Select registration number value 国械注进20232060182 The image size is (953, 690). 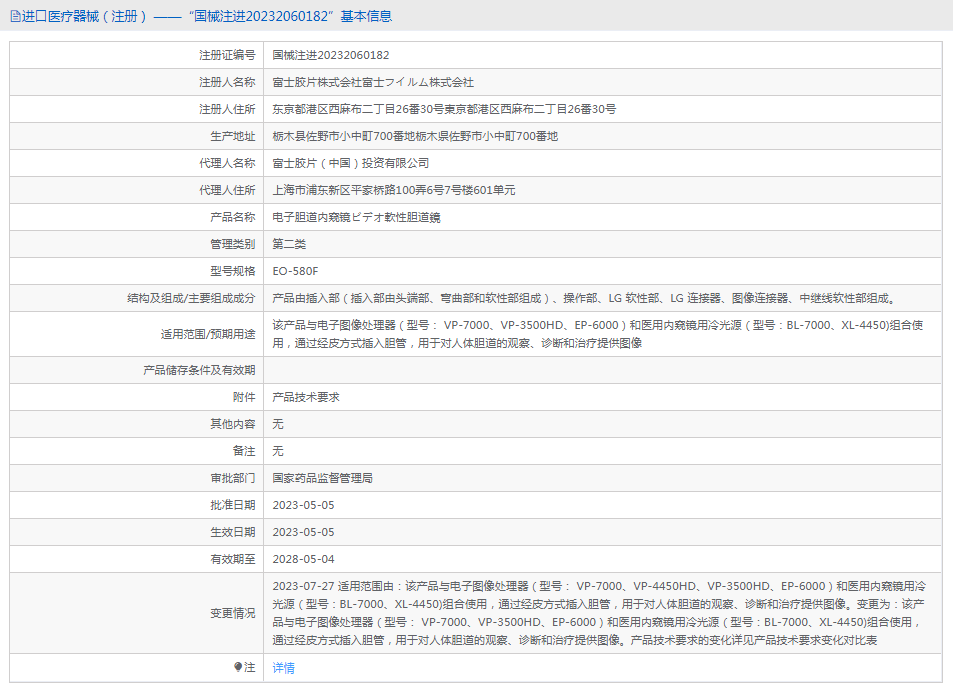click(331, 55)
